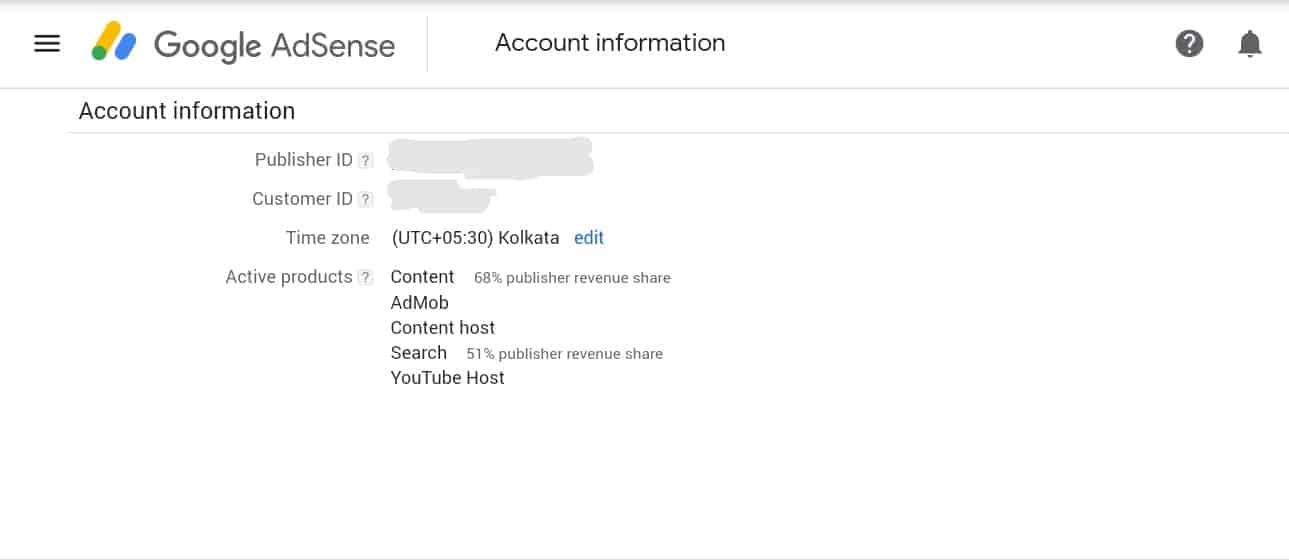Click the 68% publisher revenue share text
Image resolution: width=1289 pixels, height=560 pixels.
572,278
